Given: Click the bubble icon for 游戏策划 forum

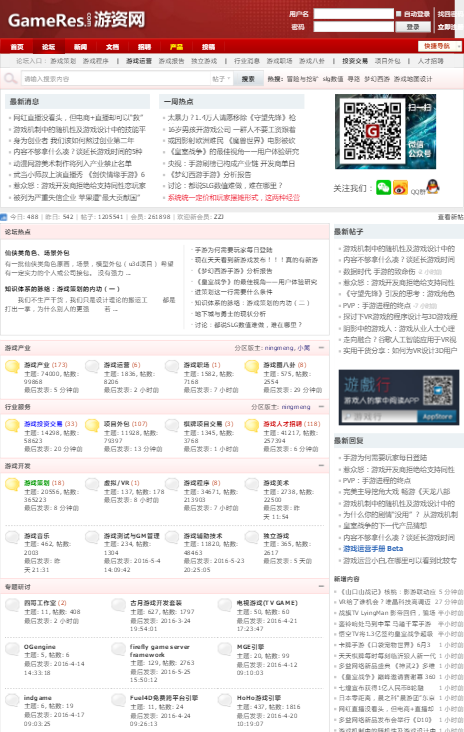Looking at the screenshot, I should point(12,484).
